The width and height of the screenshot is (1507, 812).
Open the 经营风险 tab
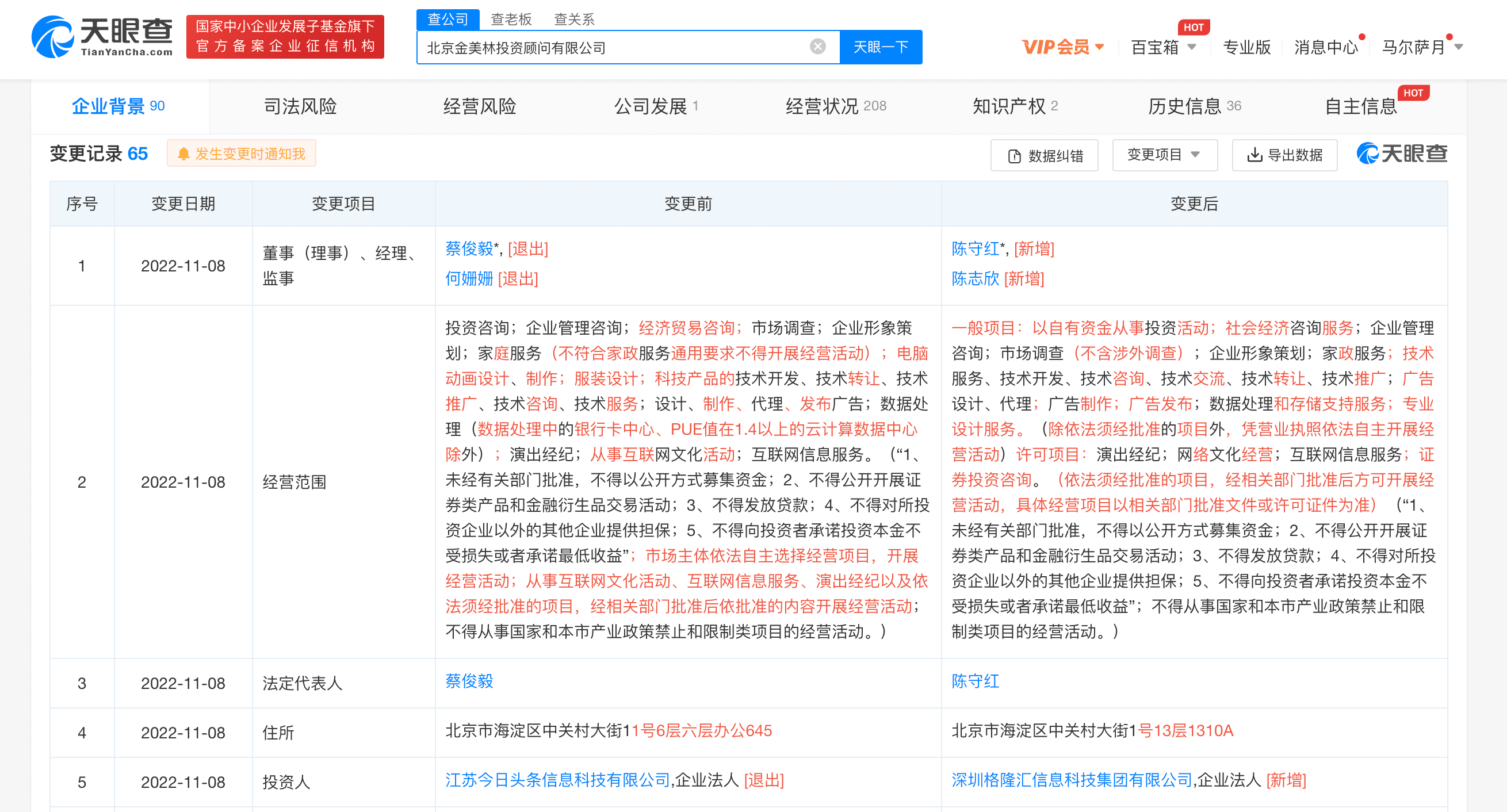point(480,106)
